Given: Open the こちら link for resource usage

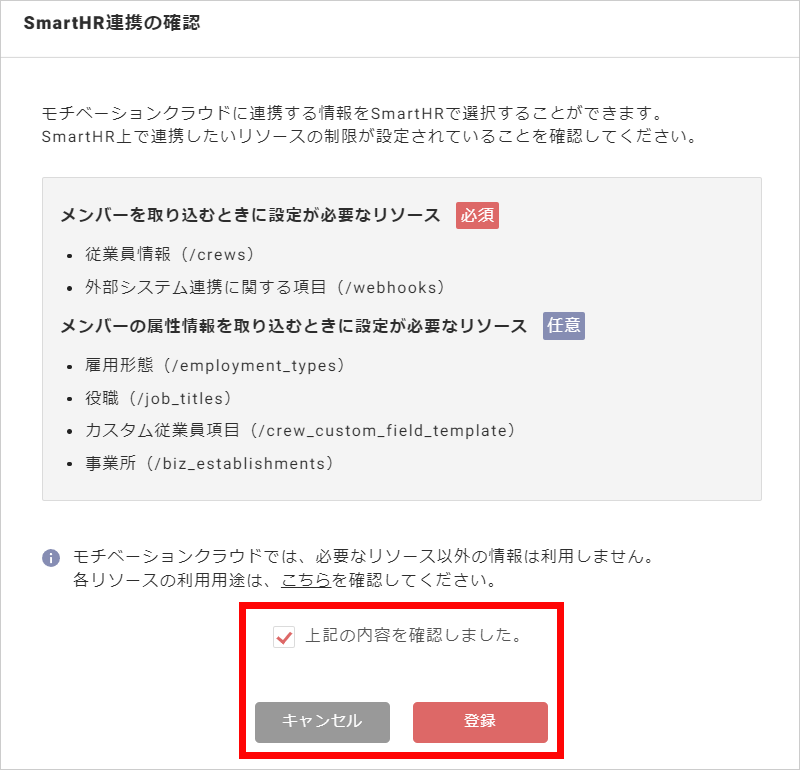Looking at the screenshot, I should tap(306, 580).
